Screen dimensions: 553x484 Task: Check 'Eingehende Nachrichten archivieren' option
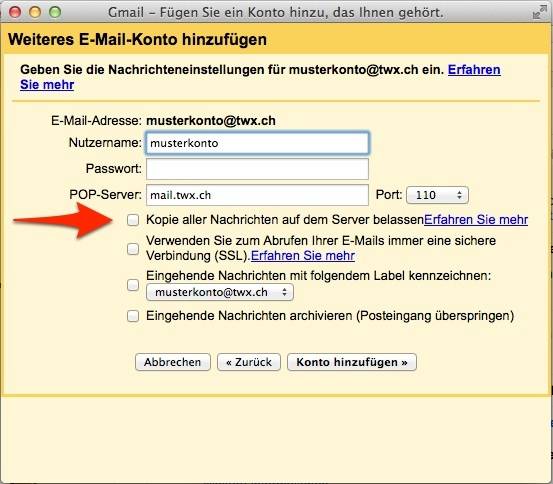point(133,316)
